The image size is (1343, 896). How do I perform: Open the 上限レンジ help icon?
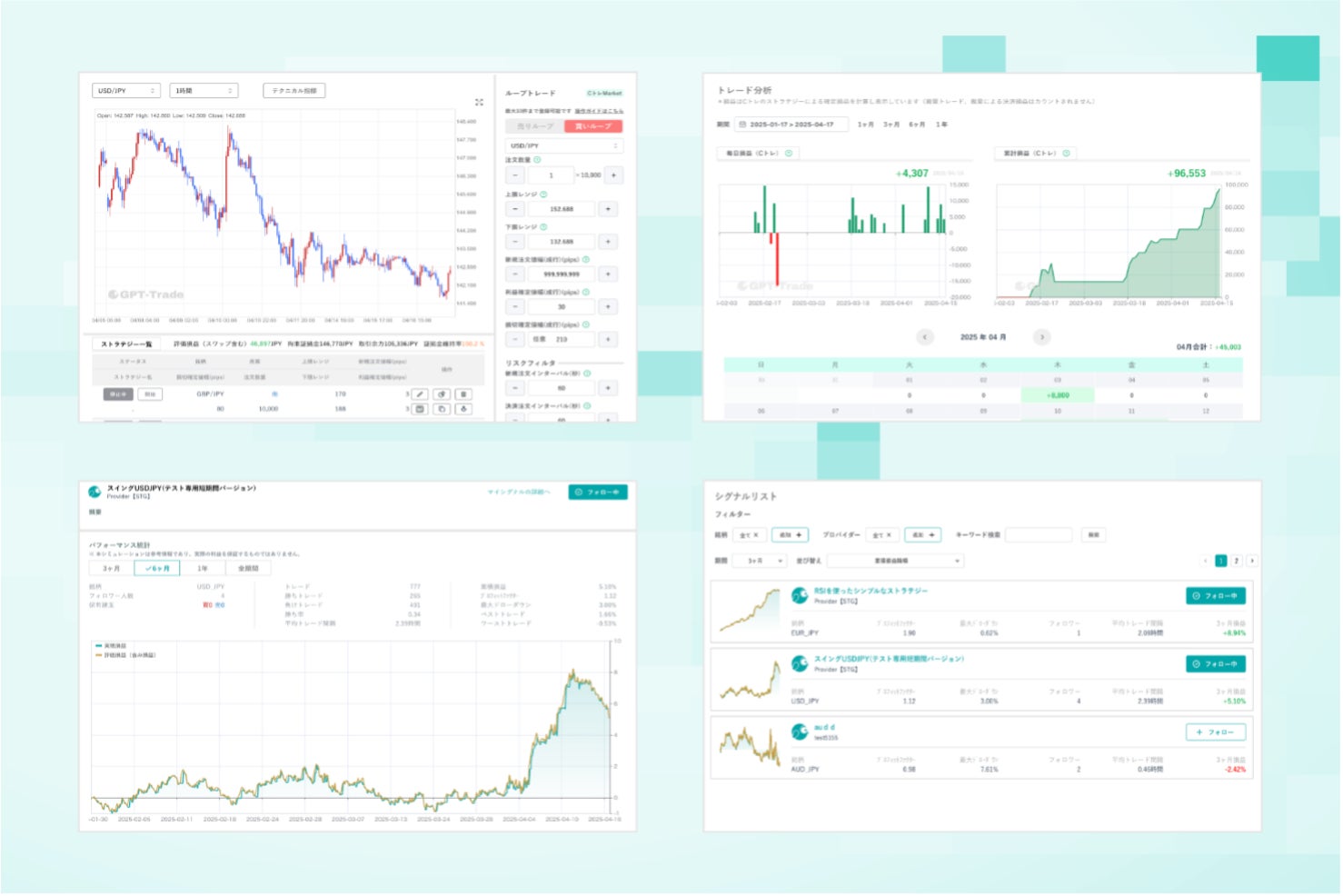pyautogui.click(x=543, y=194)
